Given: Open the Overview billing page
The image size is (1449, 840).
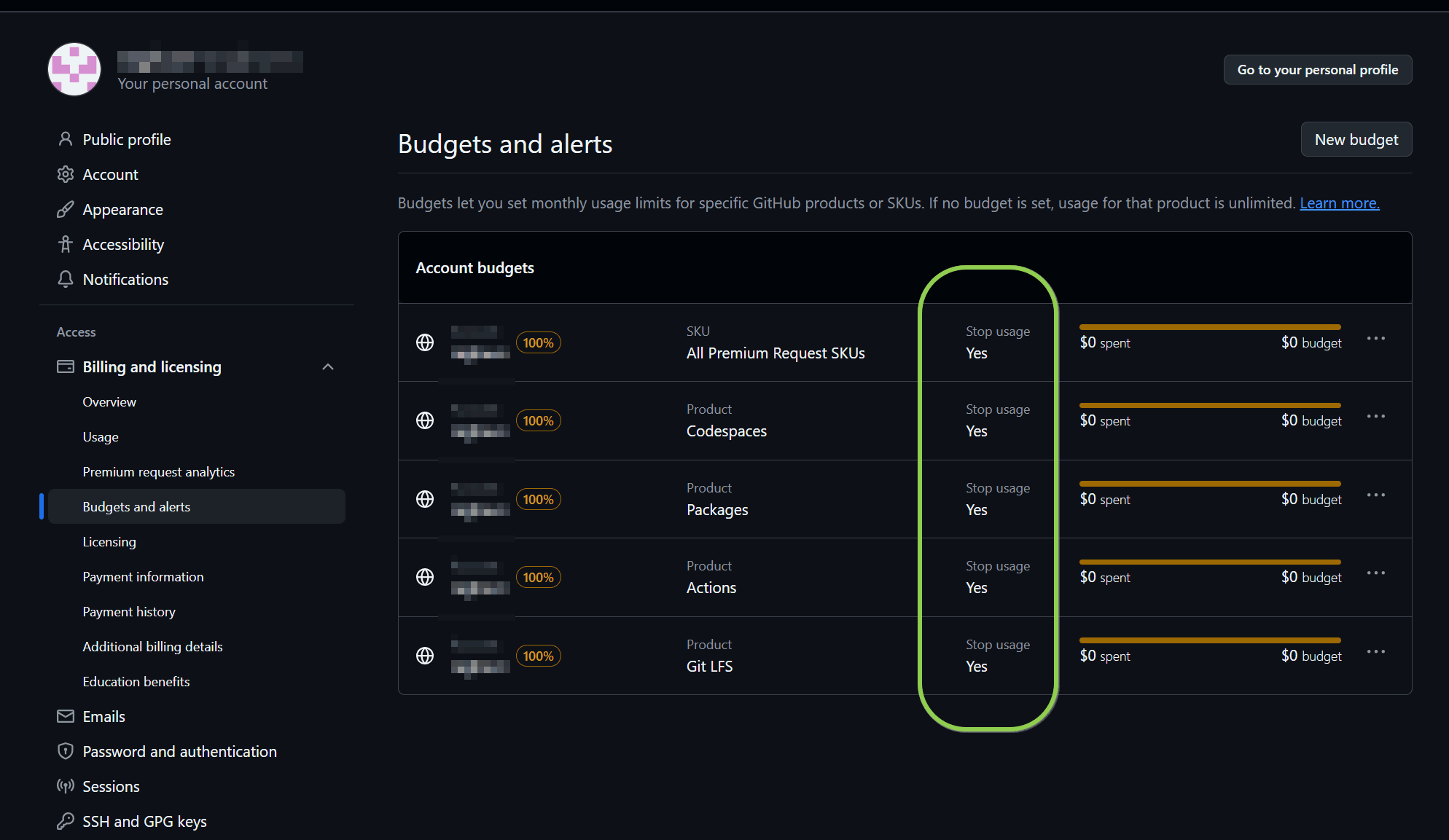Looking at the screenshot, I should (x=109, y=402).
